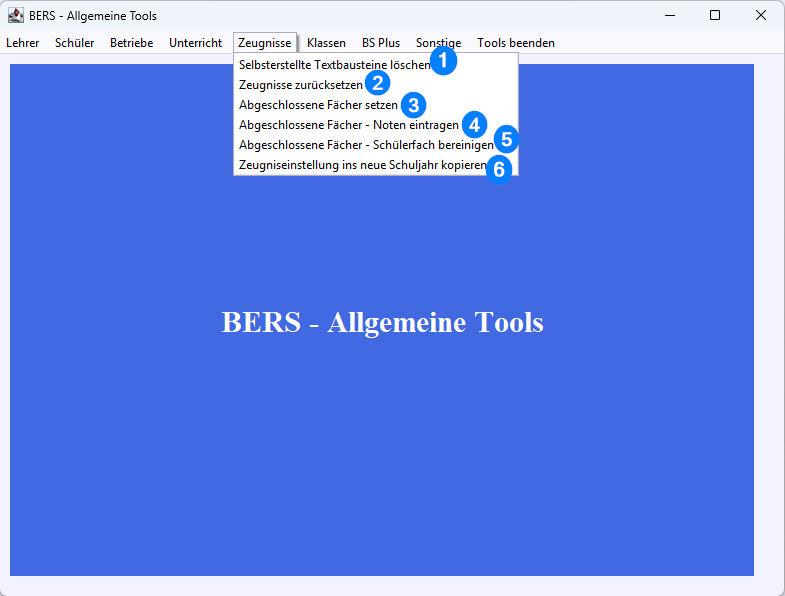Open the Unterricht menu

pyautogui.click(x=195, y=43)
